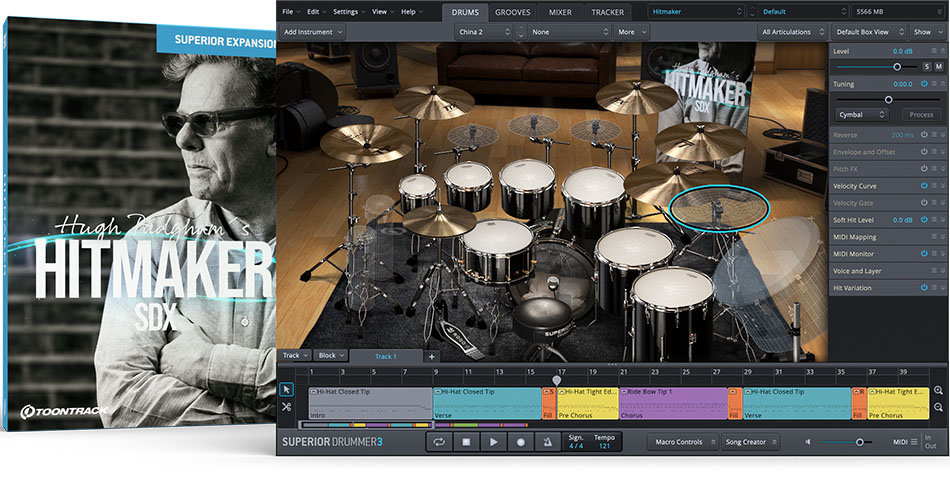Open the View menu
Image resolution: width=950 pixels, height=488 pixels.
[x=382, y=12]
